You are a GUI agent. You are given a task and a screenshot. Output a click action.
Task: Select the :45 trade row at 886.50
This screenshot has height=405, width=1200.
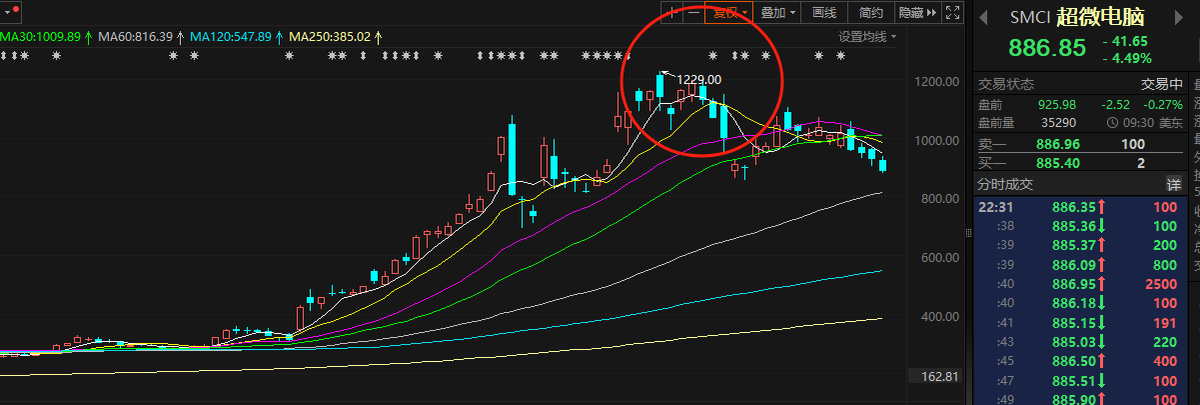tap(1079, 361)
